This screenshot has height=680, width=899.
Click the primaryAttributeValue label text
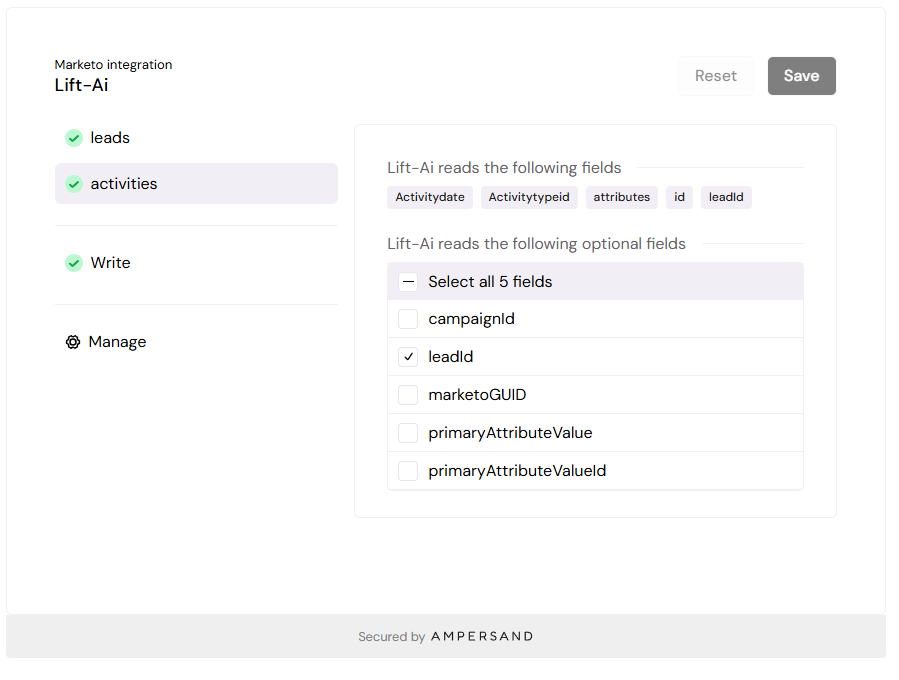coord(510,433)
